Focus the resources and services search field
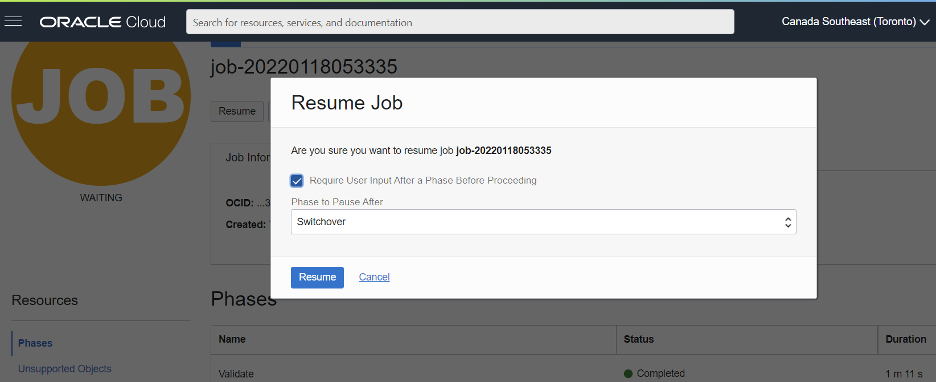The image size is (936, 382). click(x=460, y=22)
